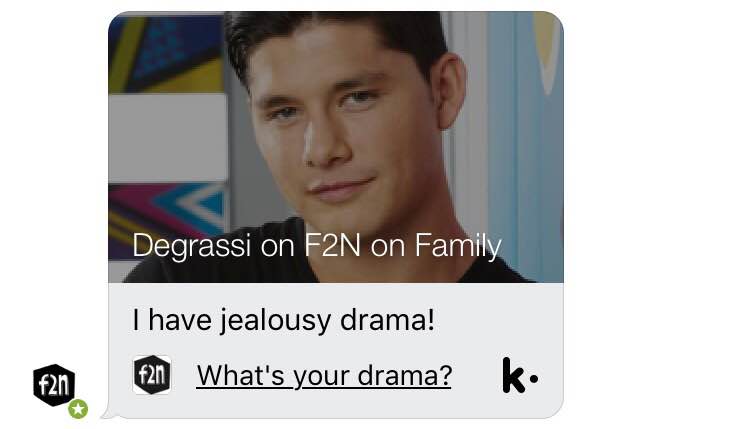Open the Kik logo in card footer

tap(520, 375)
